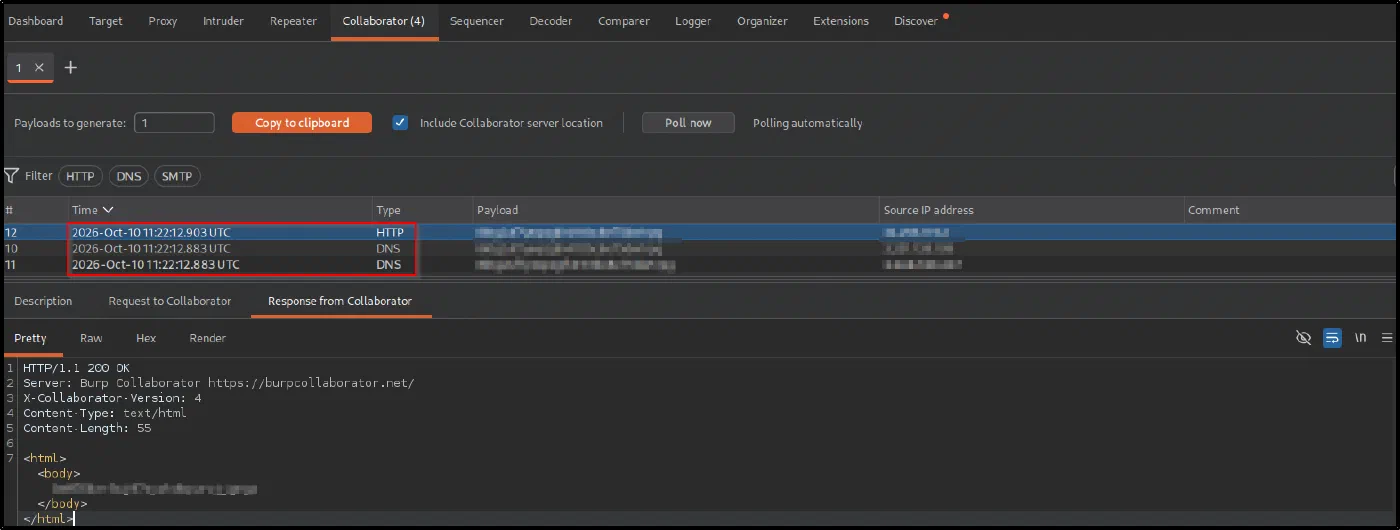Sort by the Type column header
1400x530 pixels.
coord(422,210)
